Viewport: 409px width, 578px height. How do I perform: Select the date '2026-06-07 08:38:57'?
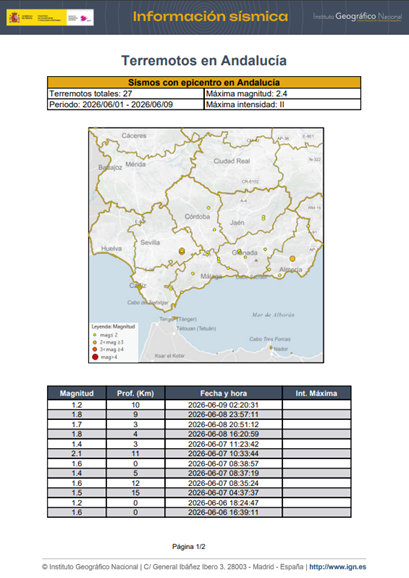click(x=223, y=463)
